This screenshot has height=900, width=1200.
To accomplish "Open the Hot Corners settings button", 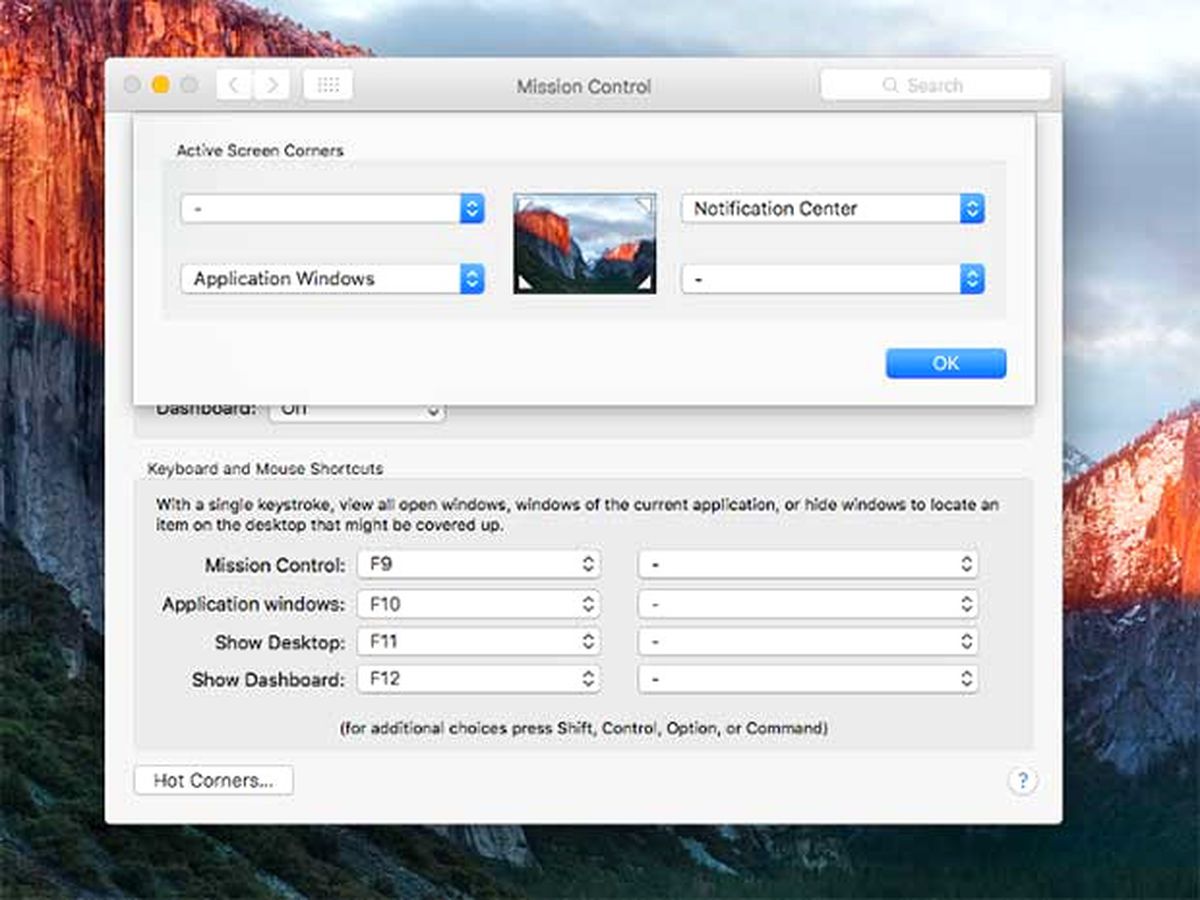I will (x=212, y=780).
